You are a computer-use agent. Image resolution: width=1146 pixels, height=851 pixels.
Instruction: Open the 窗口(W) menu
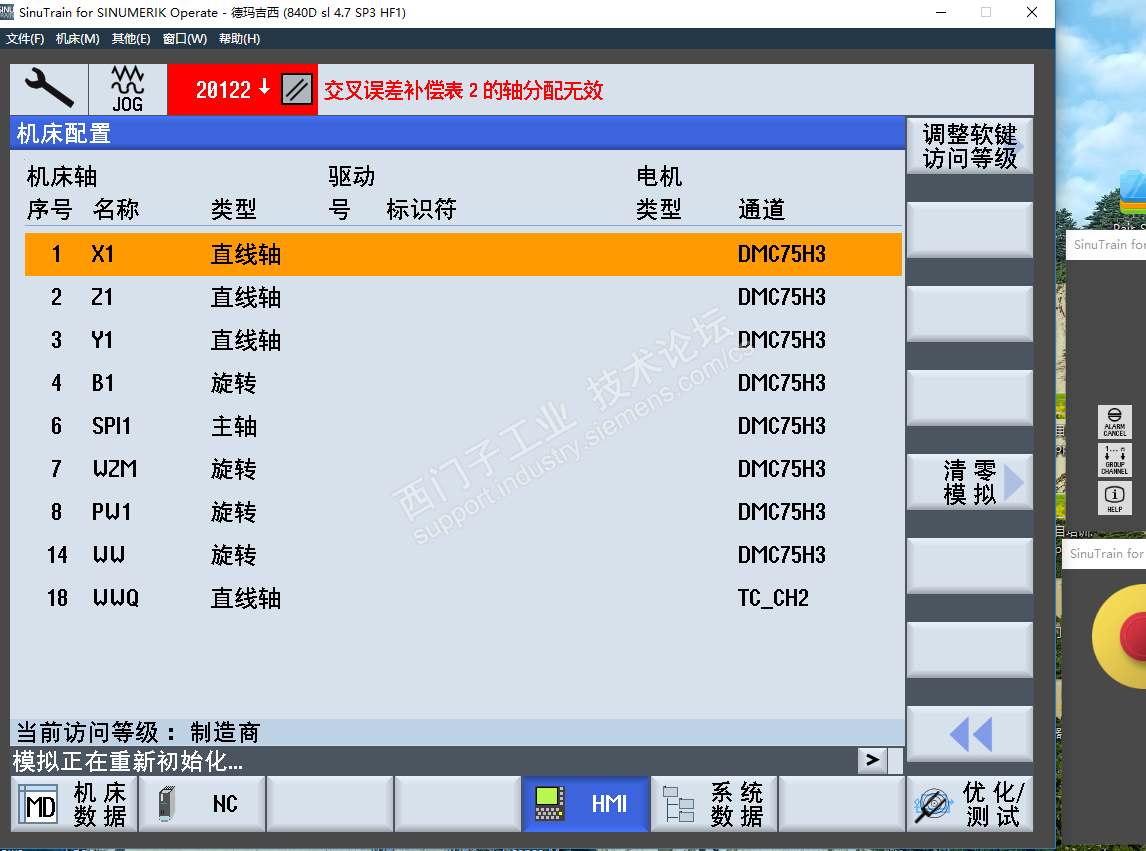pos(184,39)
